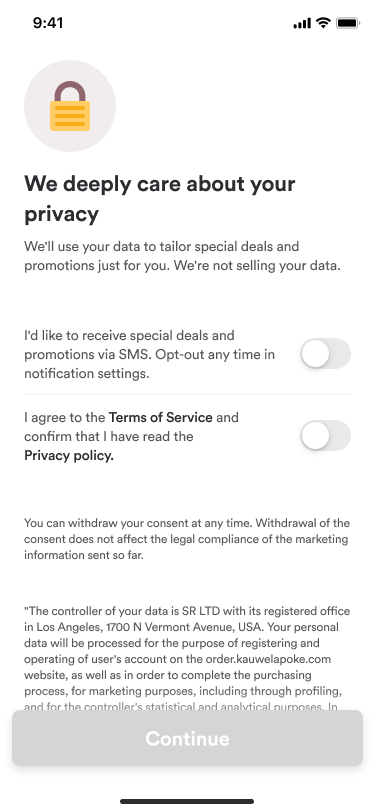The height and width of the screenshot is (812, 375).
Task: Tap the divider line between consent options
Action: click(x=188, y=395)
